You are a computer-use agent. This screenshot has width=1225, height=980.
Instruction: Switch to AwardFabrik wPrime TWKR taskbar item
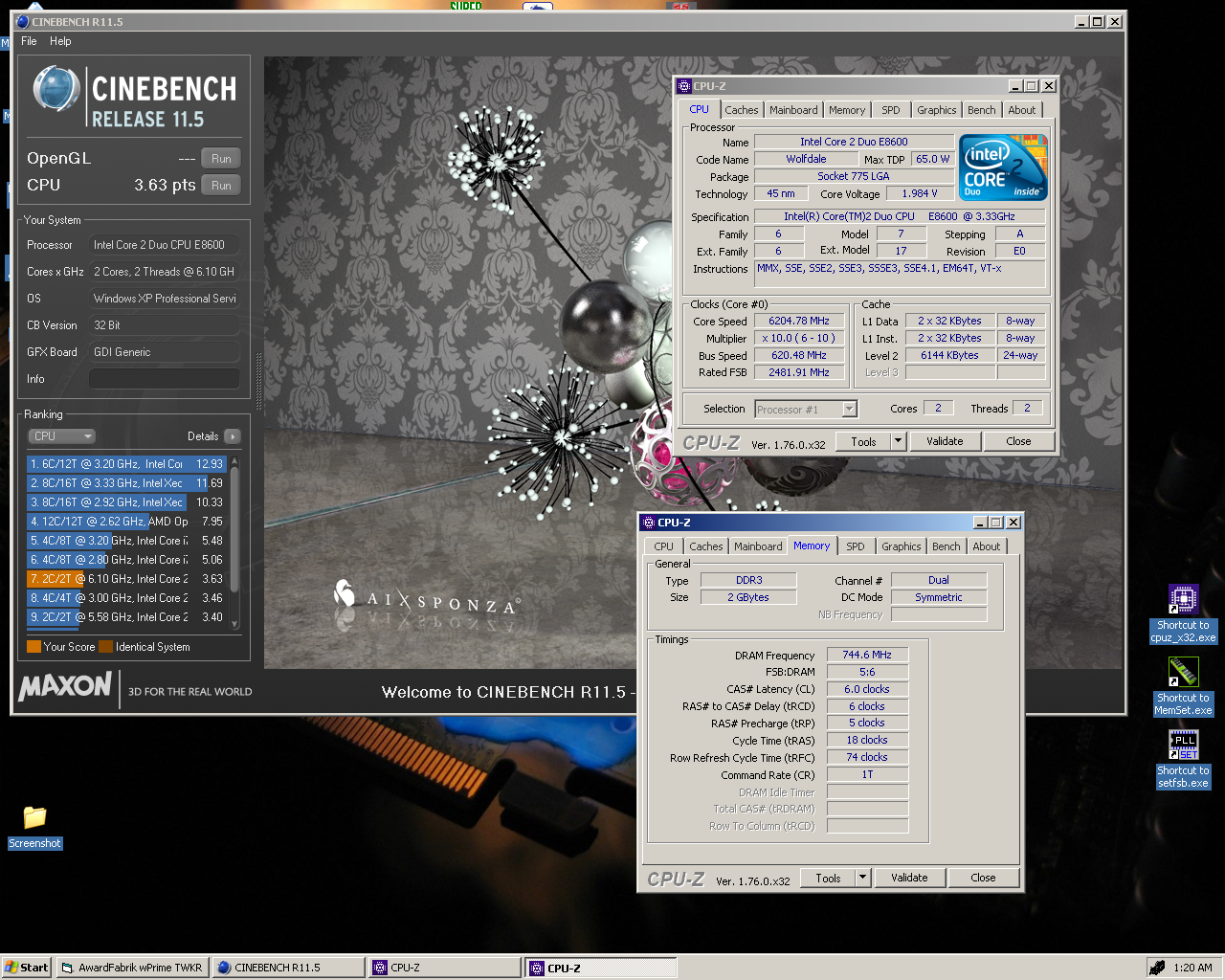[x=132, y=968]
